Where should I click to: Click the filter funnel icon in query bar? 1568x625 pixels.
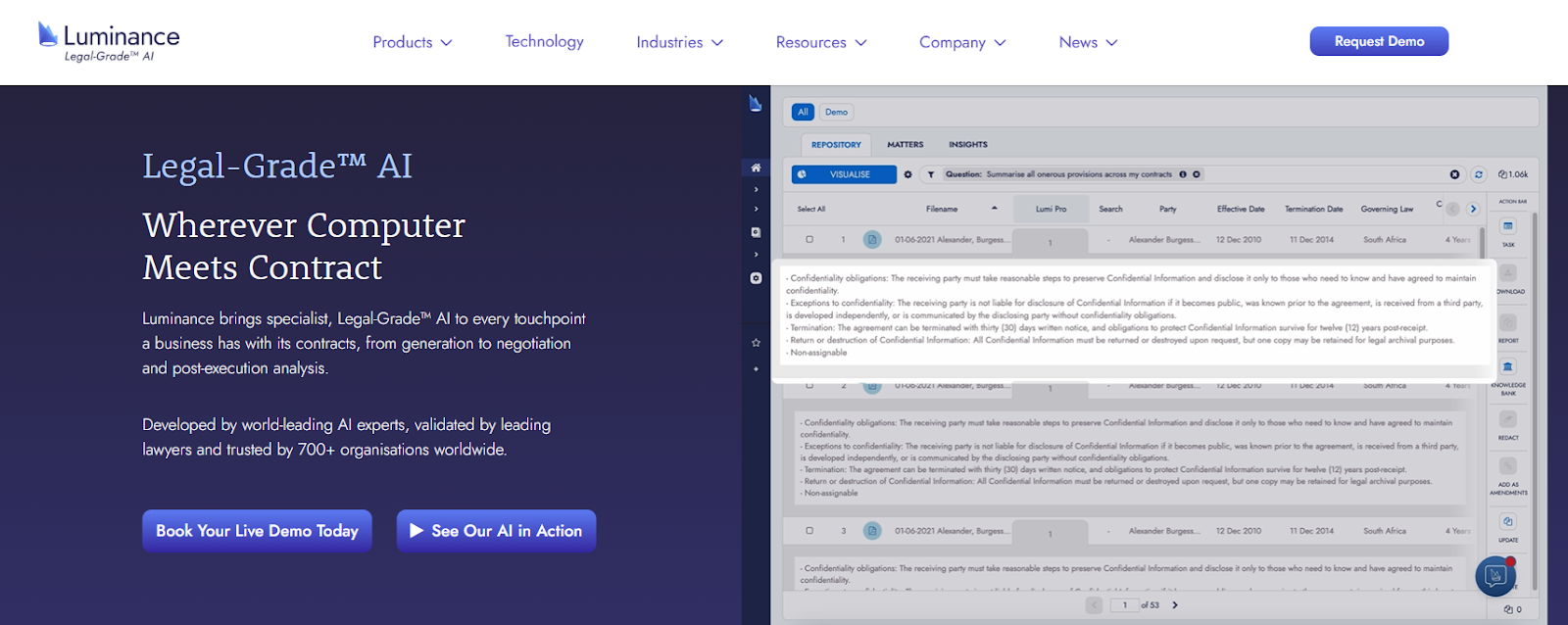[x=931, y=174]
